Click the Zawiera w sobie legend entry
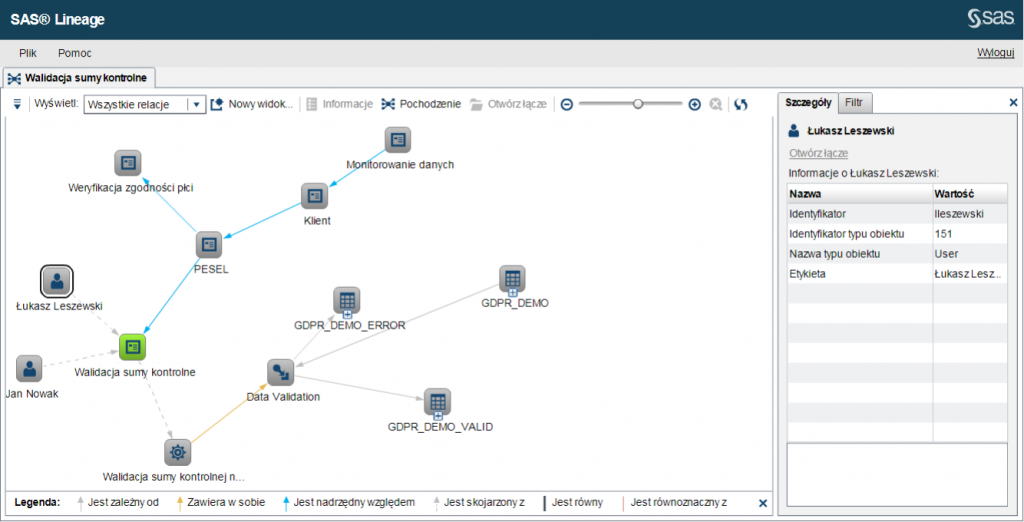 (x=221, y=502)
